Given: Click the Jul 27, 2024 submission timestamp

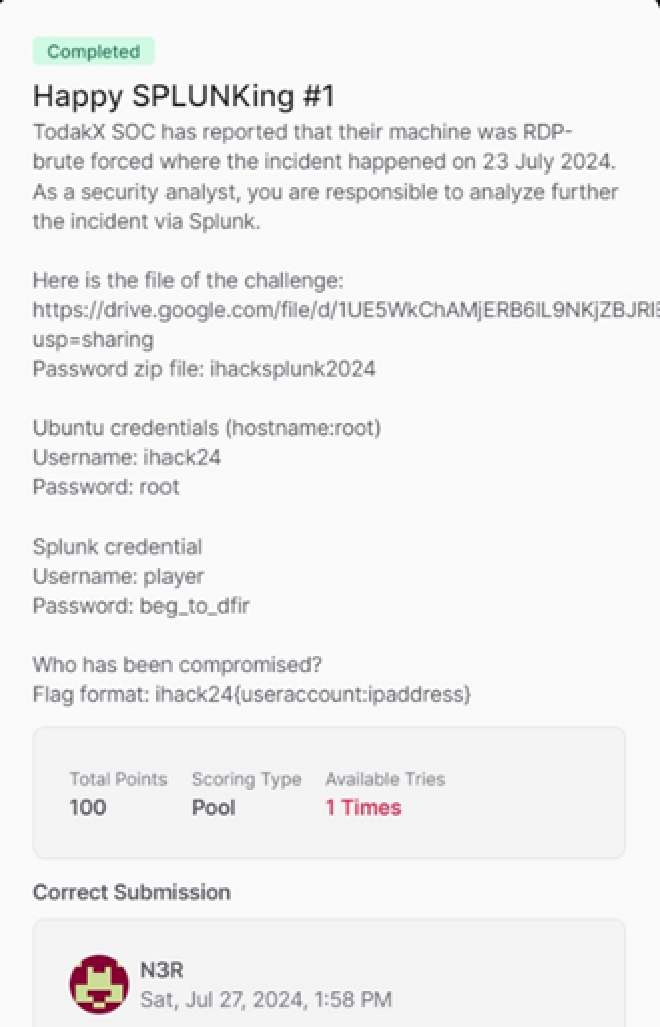Looking at the screenshot, I should pos(265,998).
